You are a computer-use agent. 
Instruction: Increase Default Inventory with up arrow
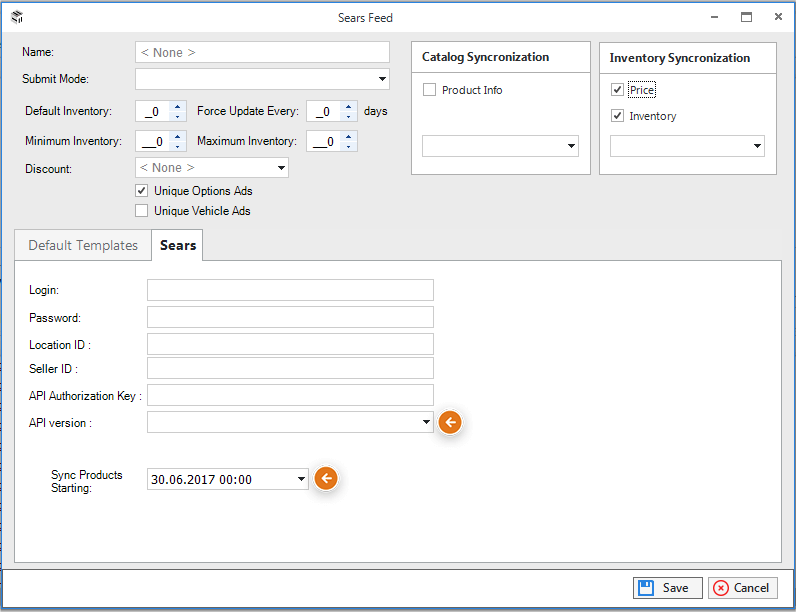(177, 107)
